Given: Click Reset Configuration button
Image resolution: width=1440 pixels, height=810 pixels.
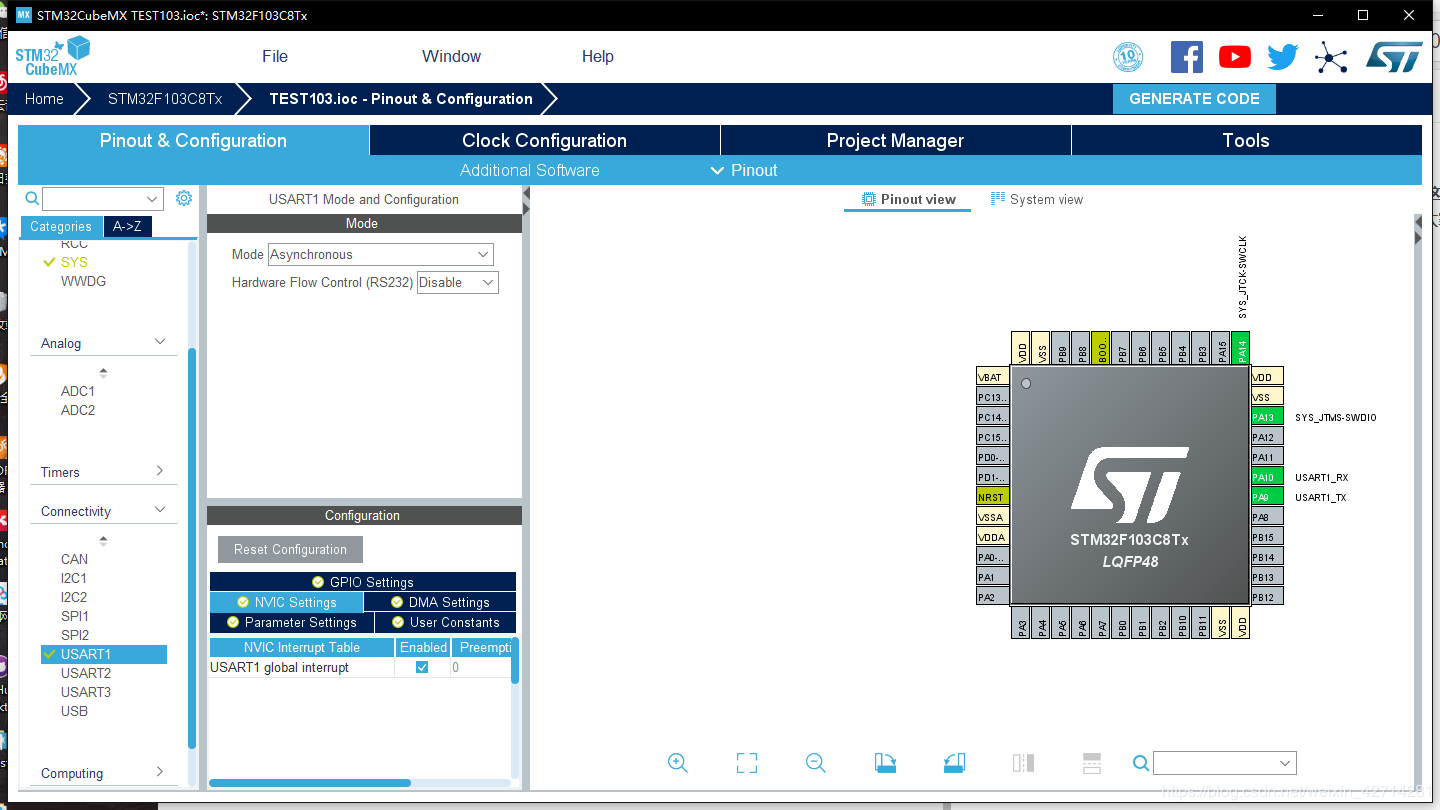Looking at the screenshot, I should [x=290, y=549].
